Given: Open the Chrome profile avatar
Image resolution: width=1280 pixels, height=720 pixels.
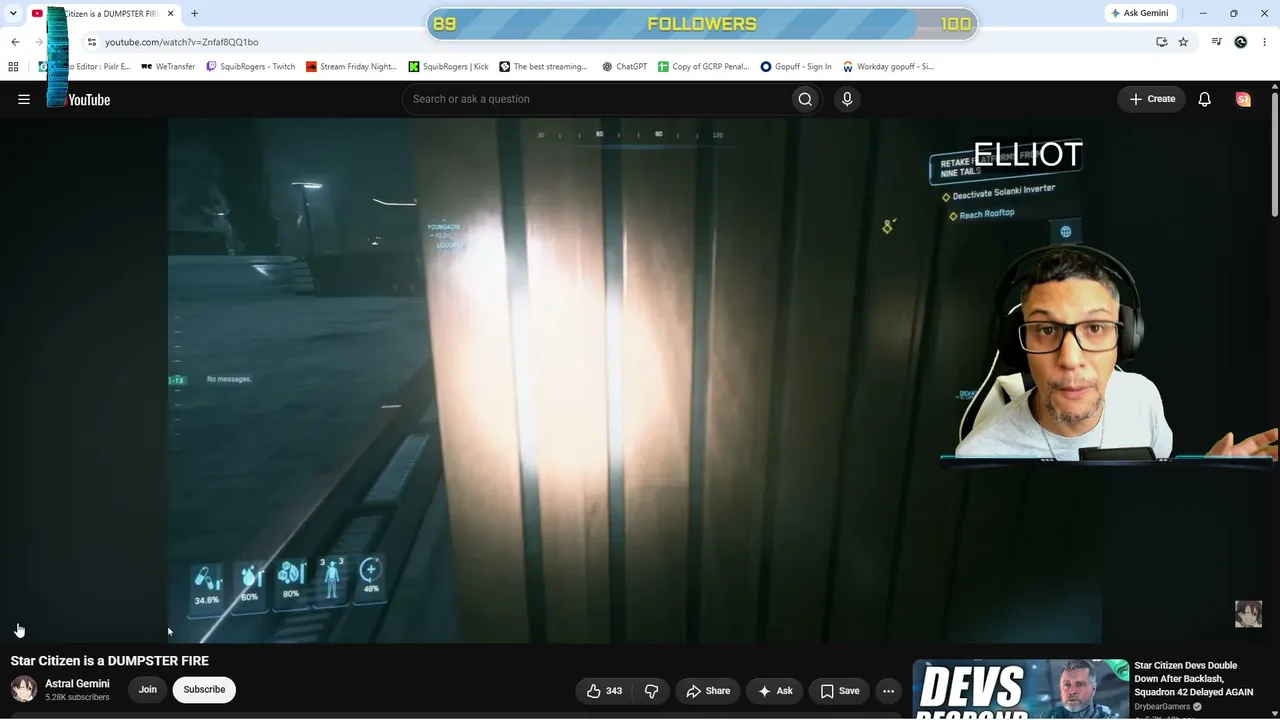Looking at the screenshot, I should [x=1241, y=42].
